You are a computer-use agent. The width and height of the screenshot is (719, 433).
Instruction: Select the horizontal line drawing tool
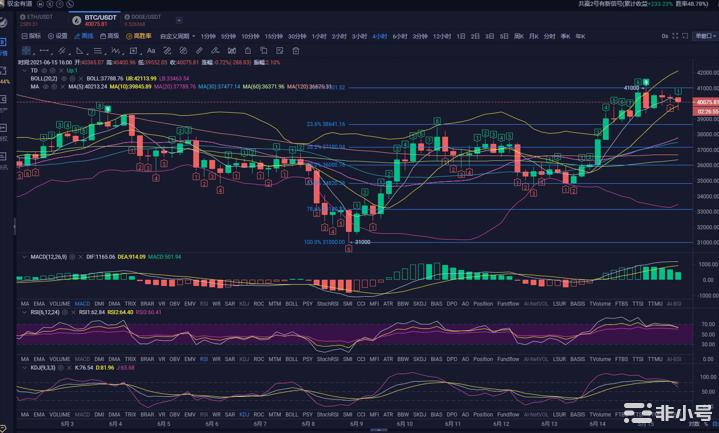point(44,50)
